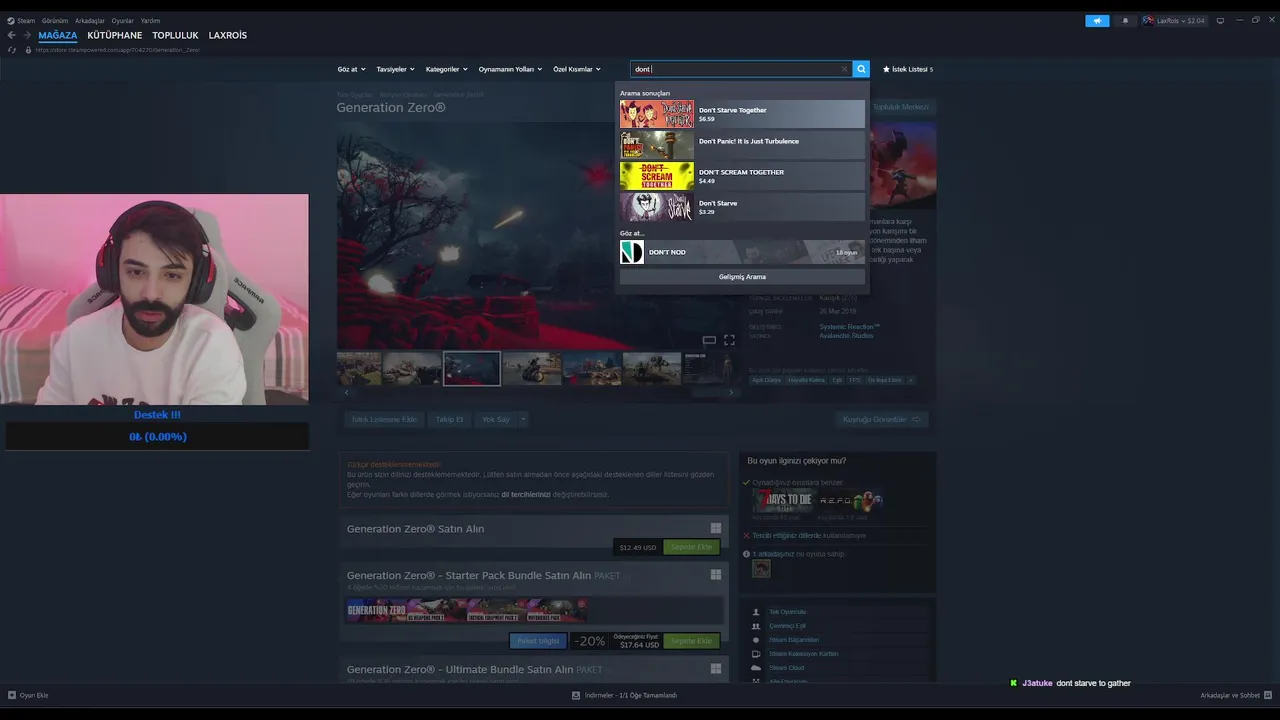Reload the store page
The width and height of the screenshot is (1280, 720).
click(12, 49)
